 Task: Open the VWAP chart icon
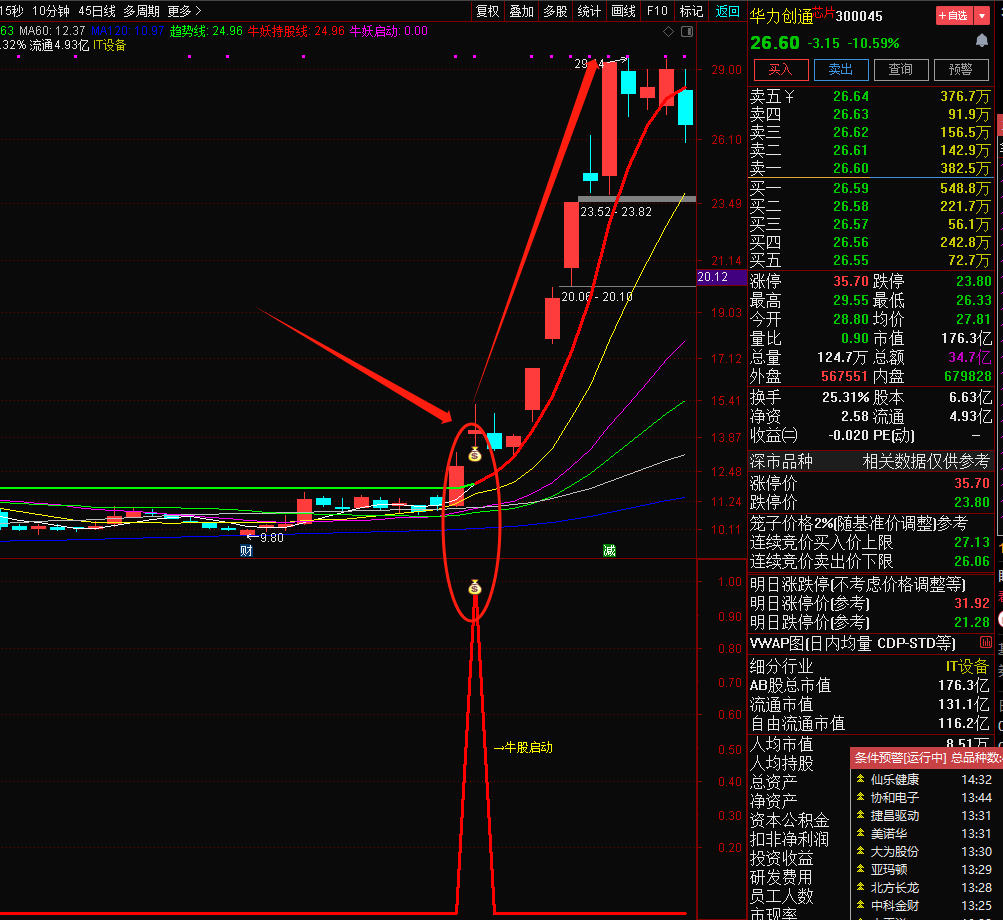(986, 642)
